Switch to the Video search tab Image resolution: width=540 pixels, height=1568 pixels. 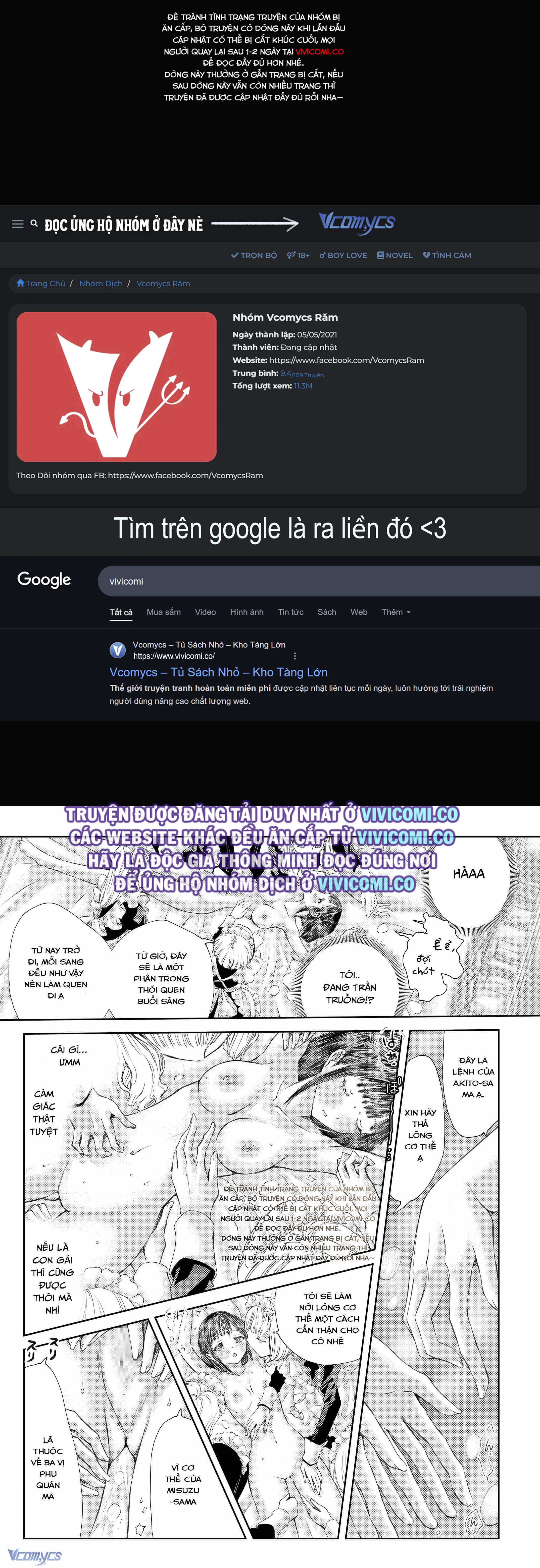(205, 612)
